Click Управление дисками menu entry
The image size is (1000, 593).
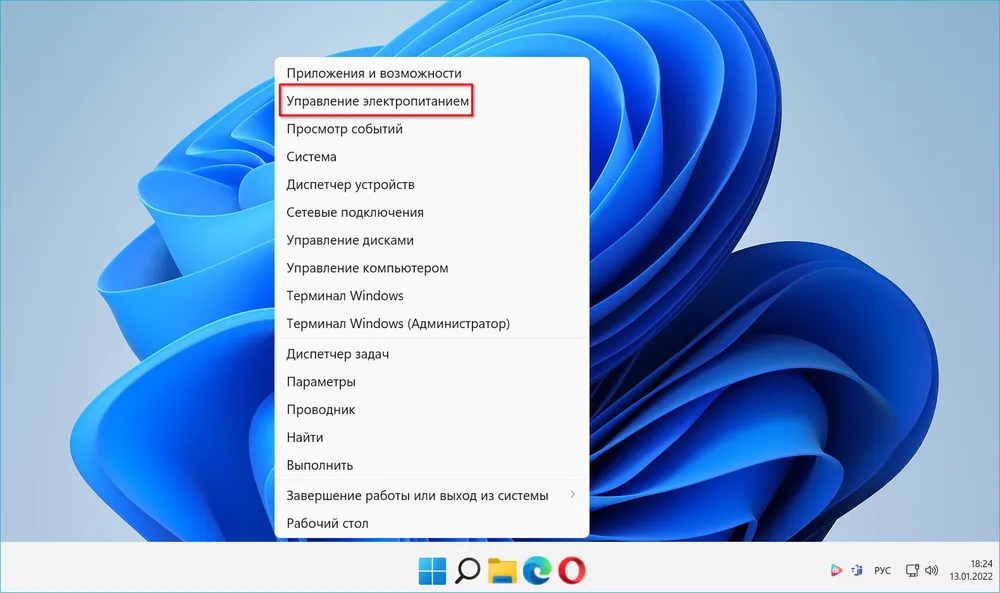349,240
